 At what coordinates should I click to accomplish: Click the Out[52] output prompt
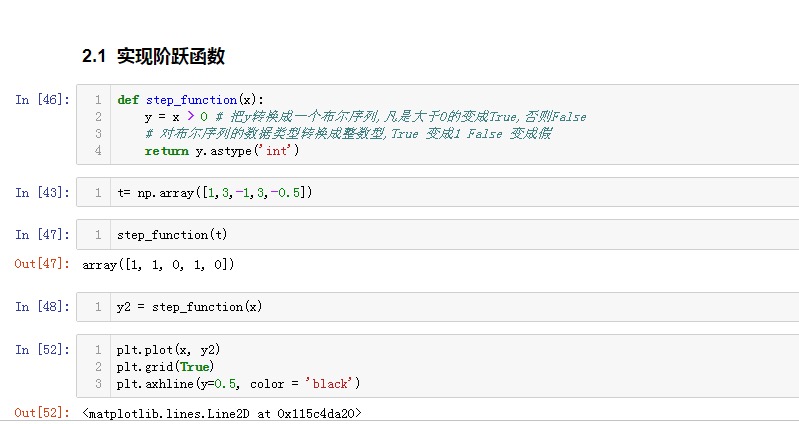coord(41,413)
